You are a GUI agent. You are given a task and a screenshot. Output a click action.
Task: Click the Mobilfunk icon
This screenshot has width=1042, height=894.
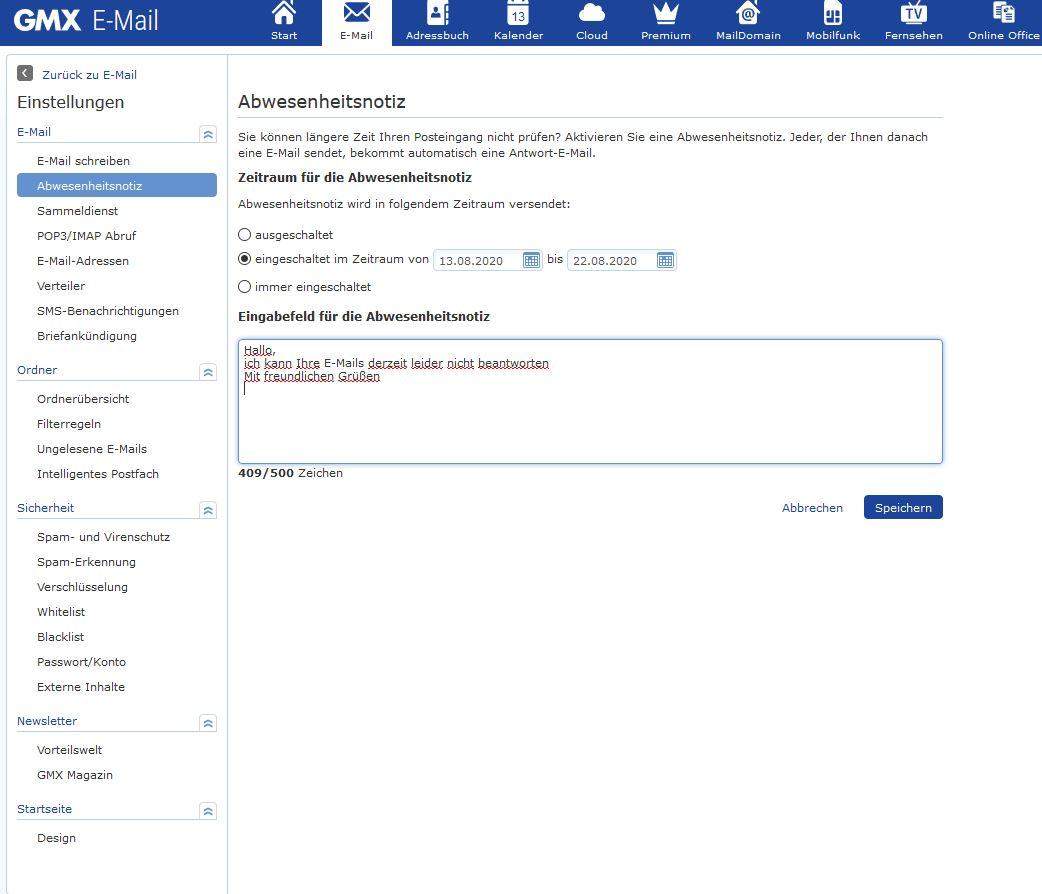tap(831, 18)
